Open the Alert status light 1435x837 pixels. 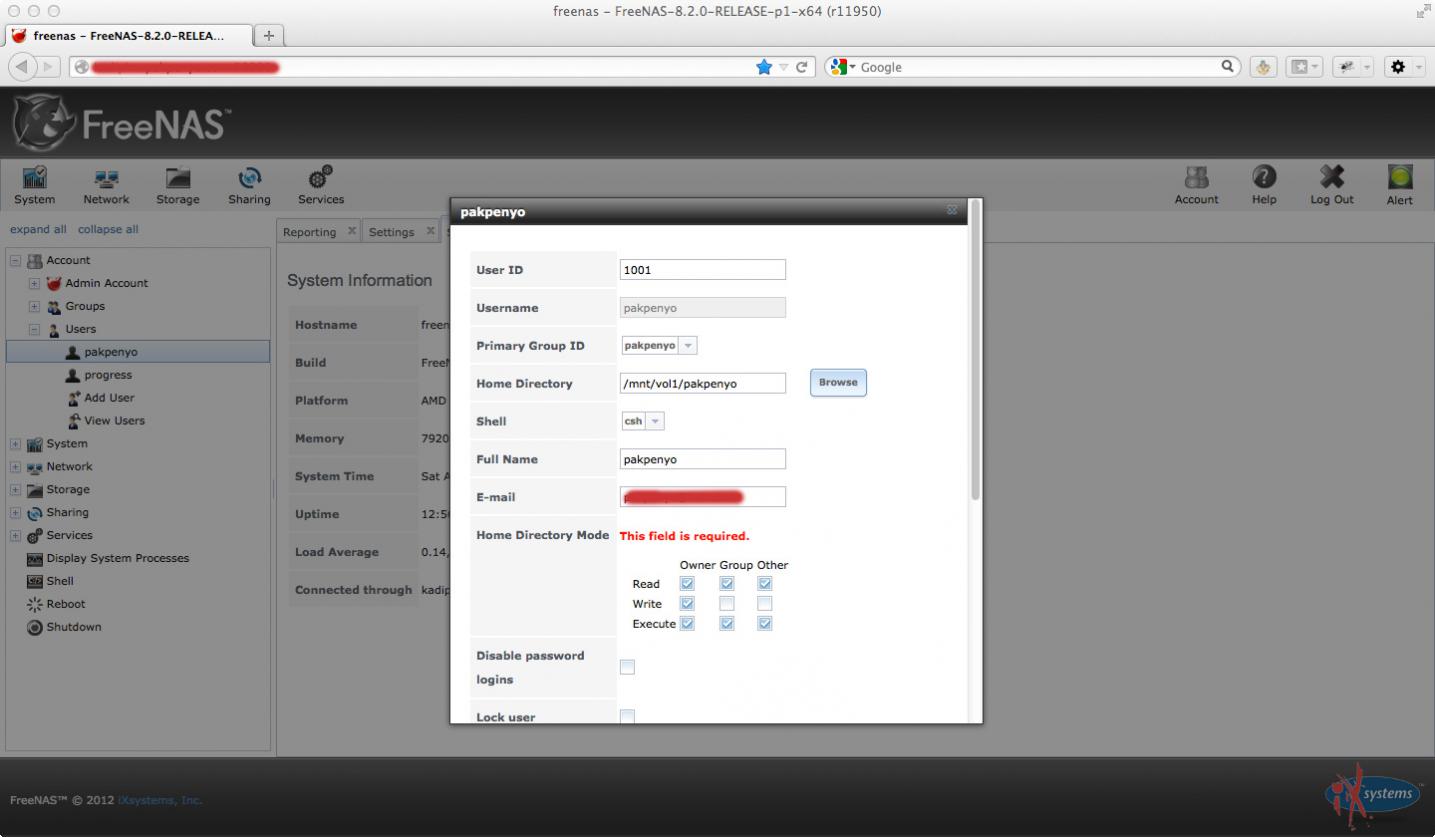(x=1400, y=185)
